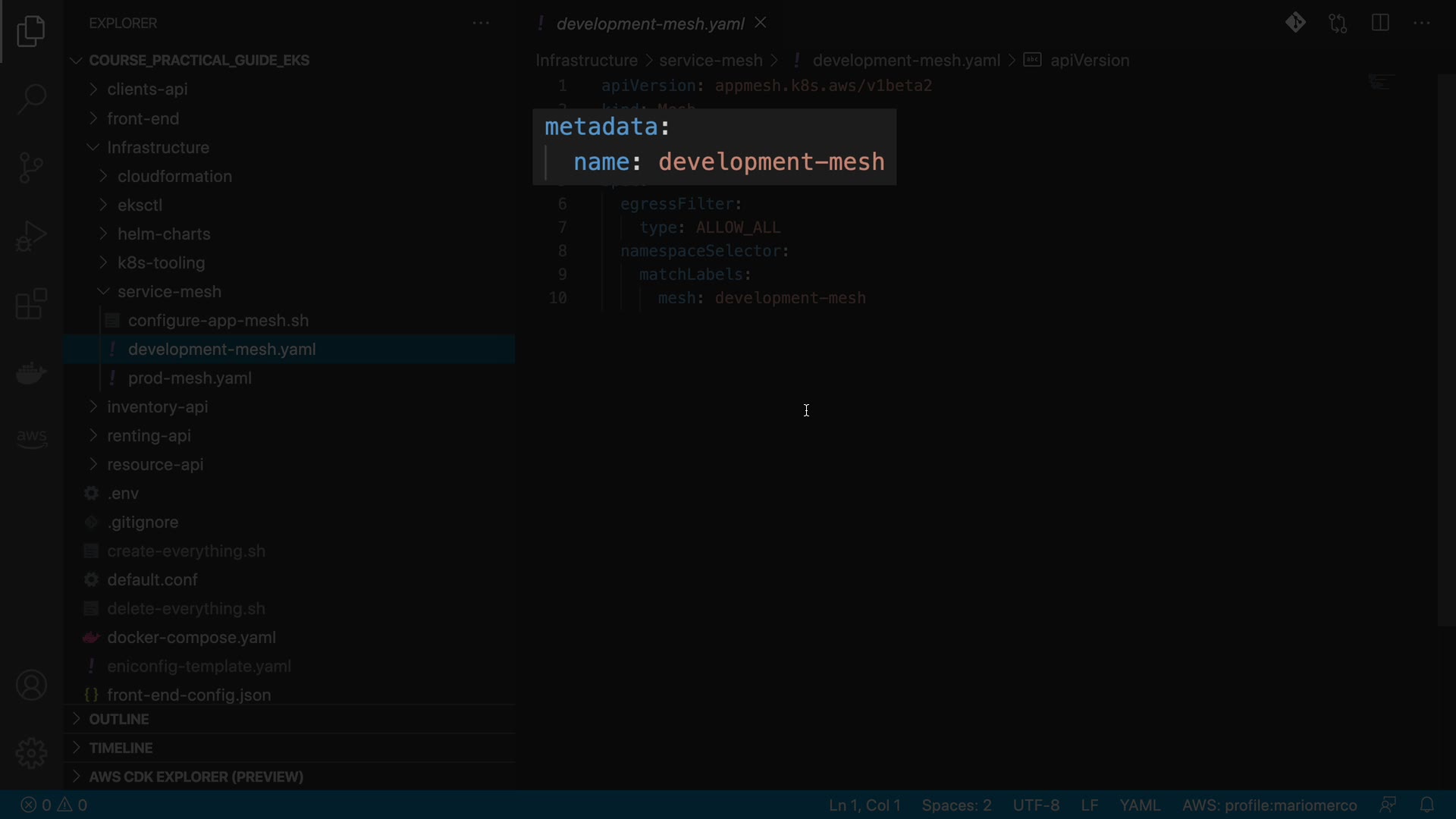The height and width of the screenshot is (819, 1456).
Task: Select the development-mesh.yaml editor tab
Action: 650,24
